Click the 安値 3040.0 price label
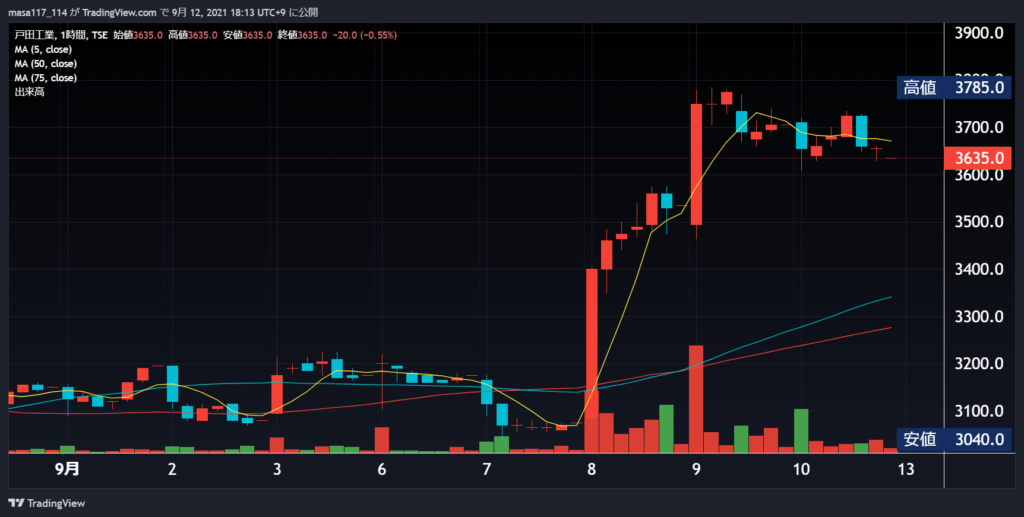 click(x=953, y=439)
